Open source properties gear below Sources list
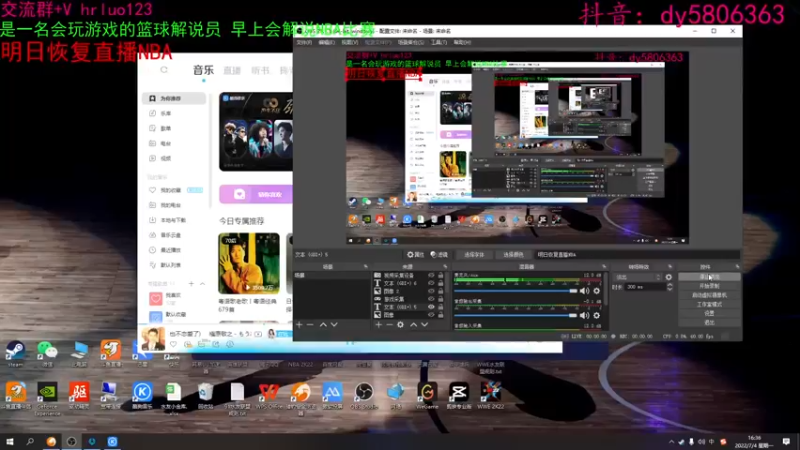 [401, 324]
